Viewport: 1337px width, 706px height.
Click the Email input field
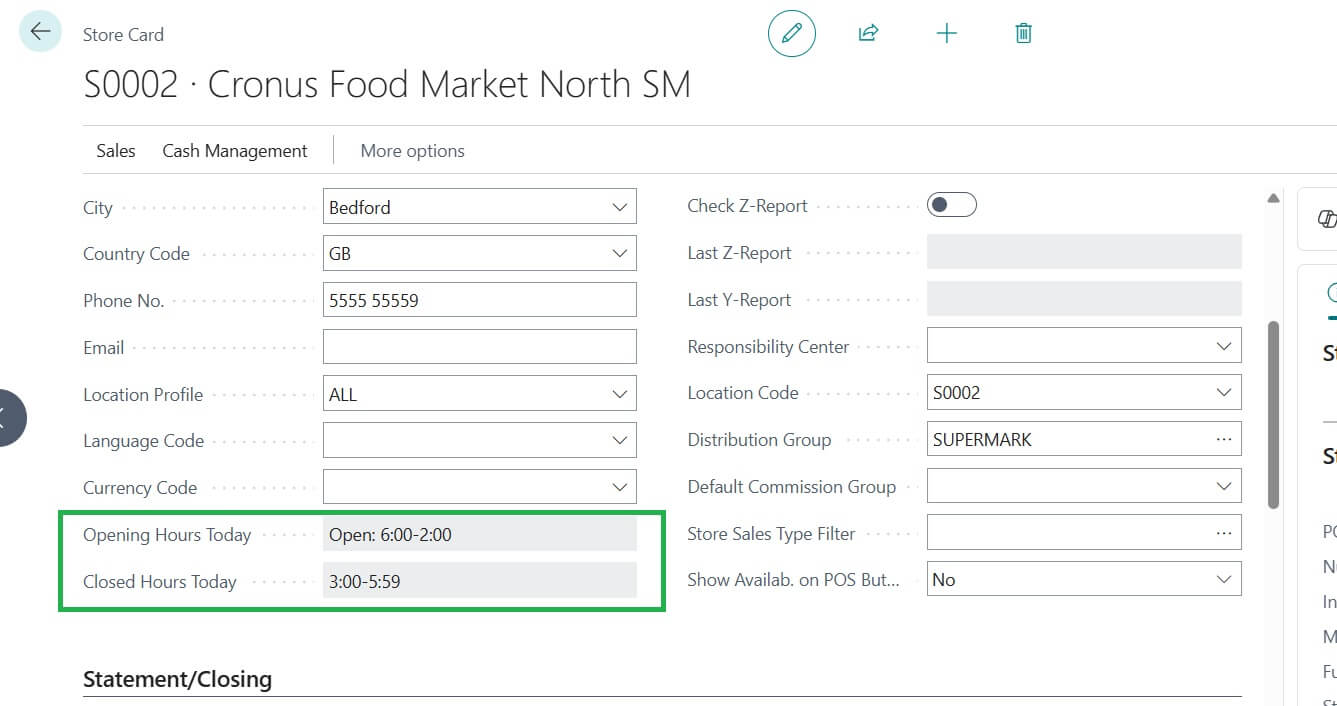[x=479, y=348]
